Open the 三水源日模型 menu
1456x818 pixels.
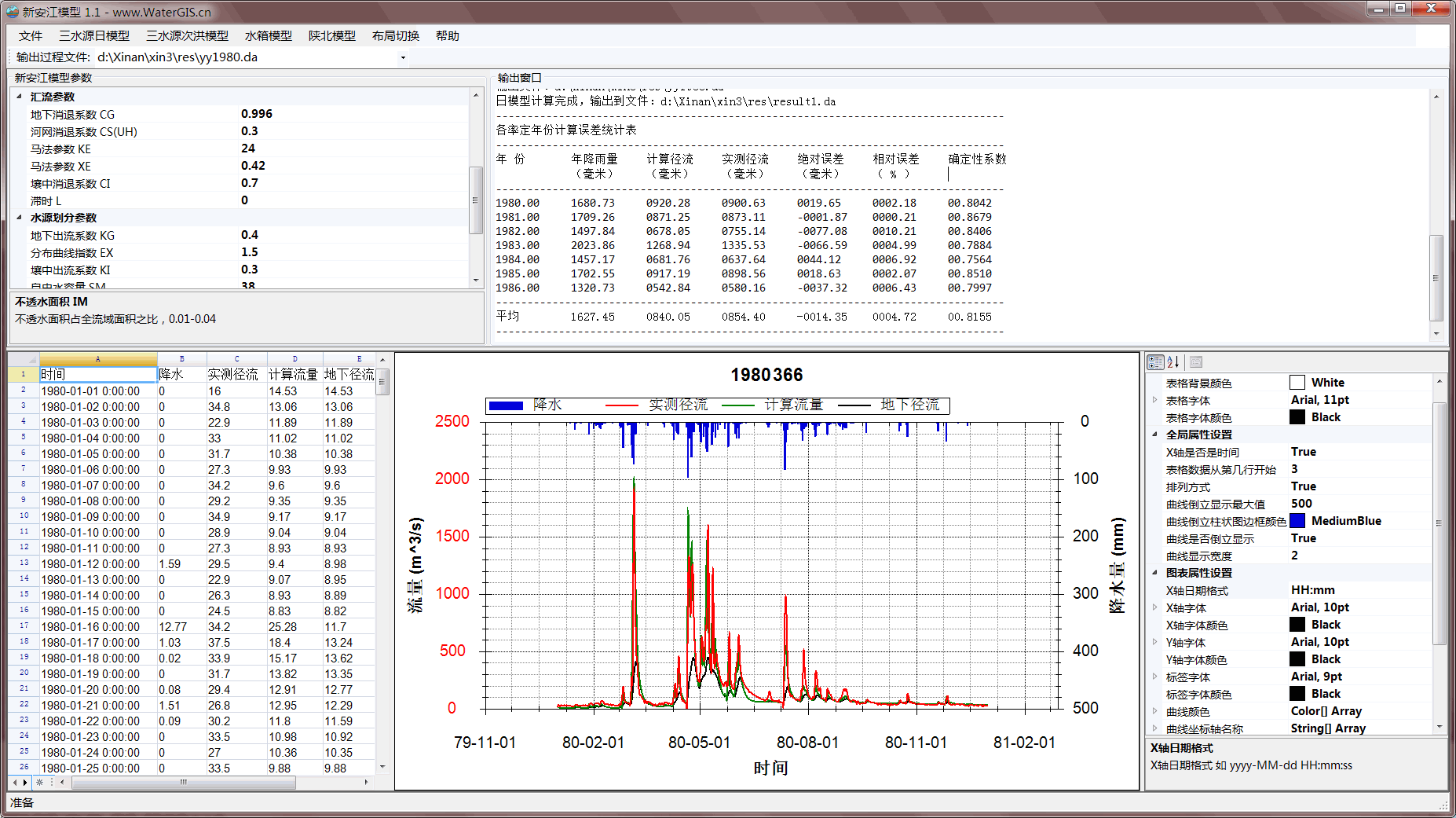94,36
